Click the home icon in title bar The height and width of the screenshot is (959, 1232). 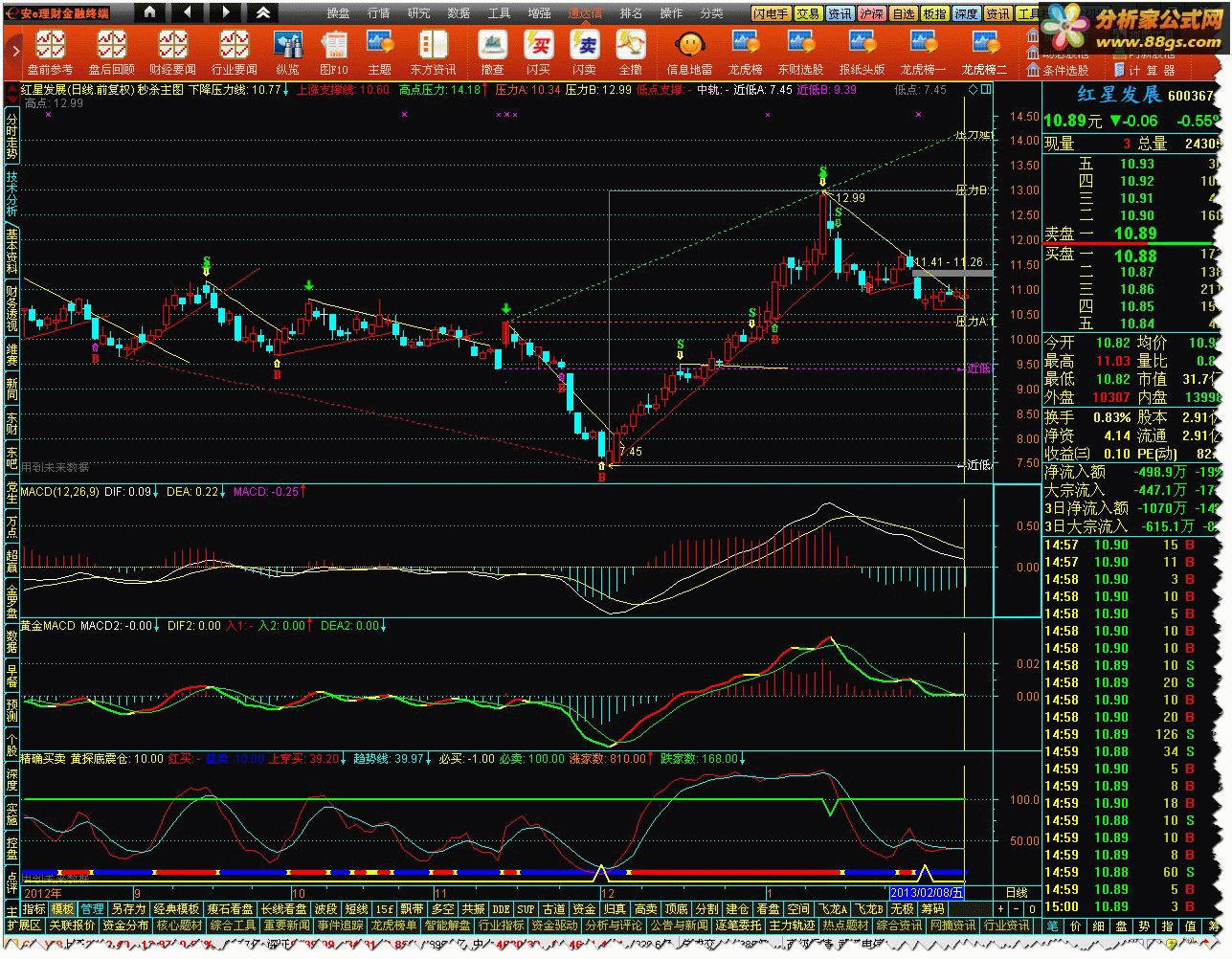[x=149, y=12]
